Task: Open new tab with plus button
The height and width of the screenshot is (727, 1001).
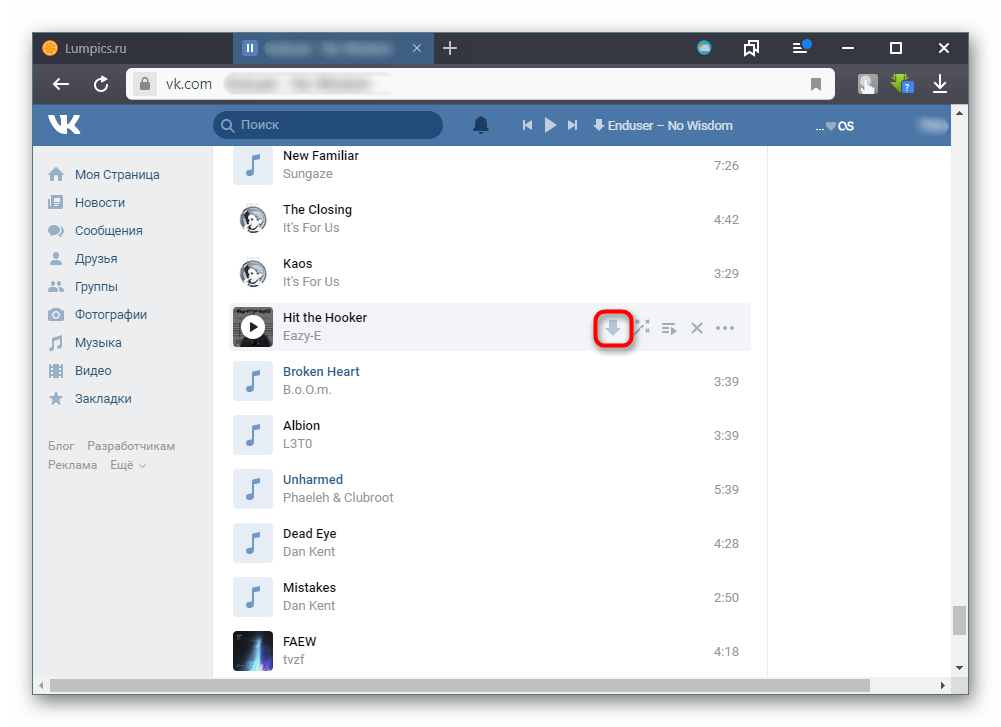Action: 450,48
